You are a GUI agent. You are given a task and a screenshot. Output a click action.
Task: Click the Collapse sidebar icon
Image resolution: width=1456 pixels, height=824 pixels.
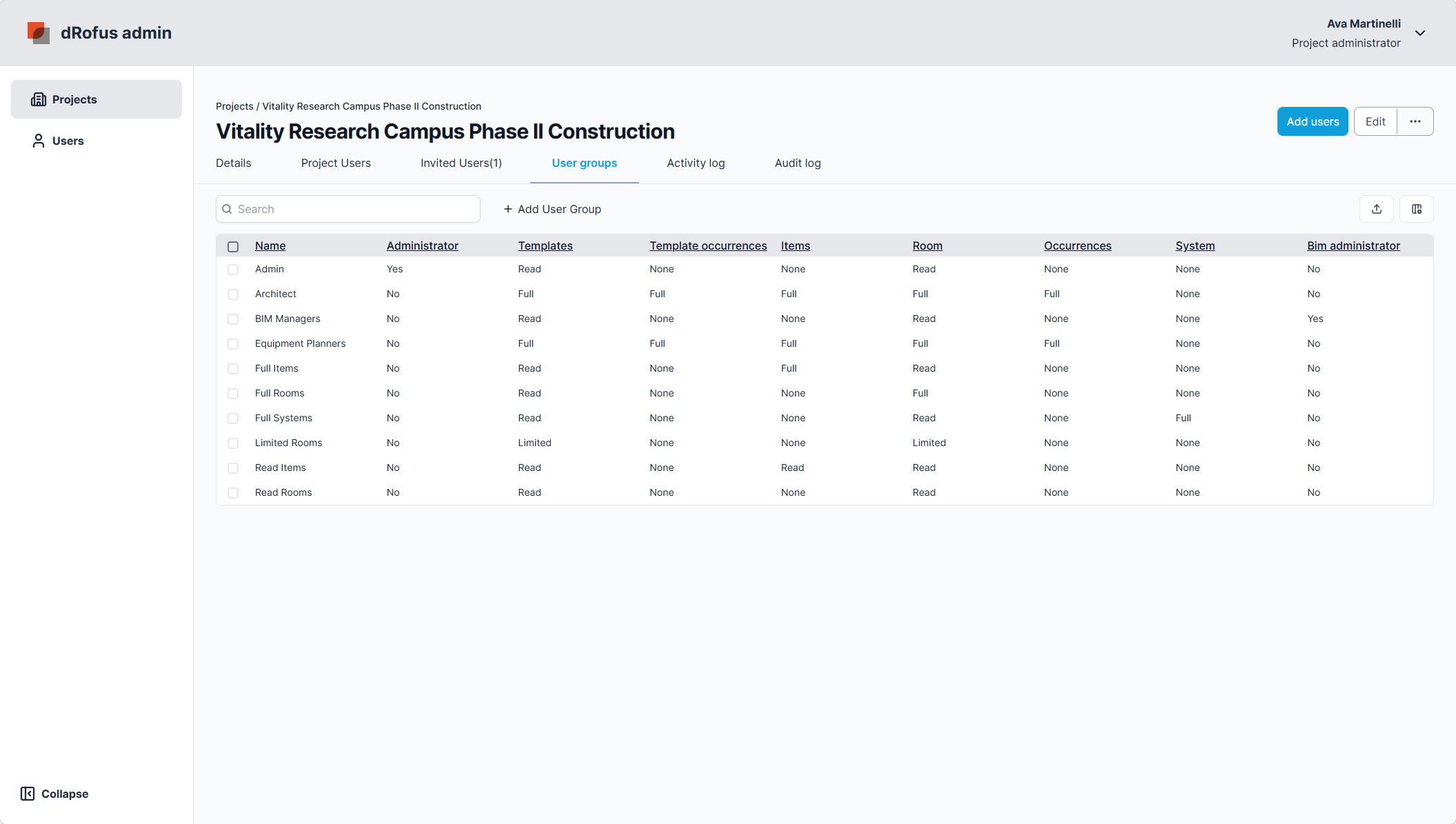[28, 794]
